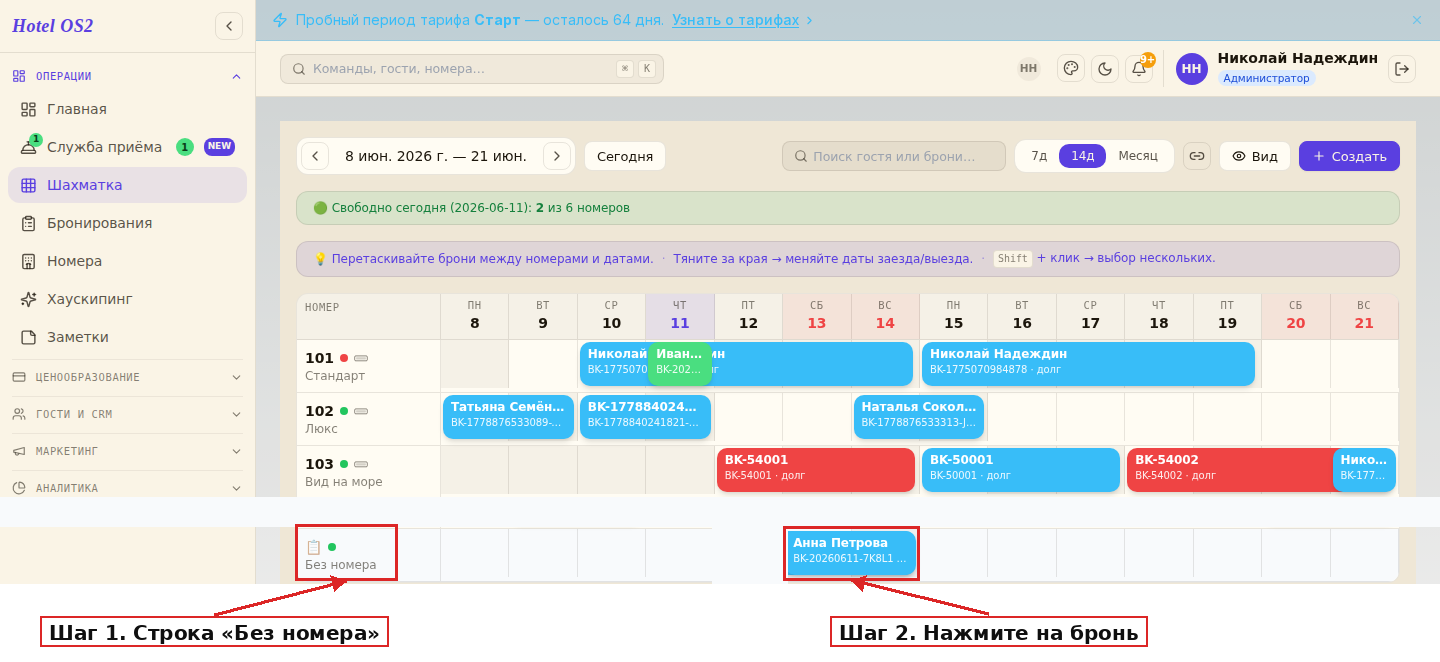The height and width of the screenshot is (662, 1440).
Task: Open the color theme palette icon
Action: (1071, 68)
